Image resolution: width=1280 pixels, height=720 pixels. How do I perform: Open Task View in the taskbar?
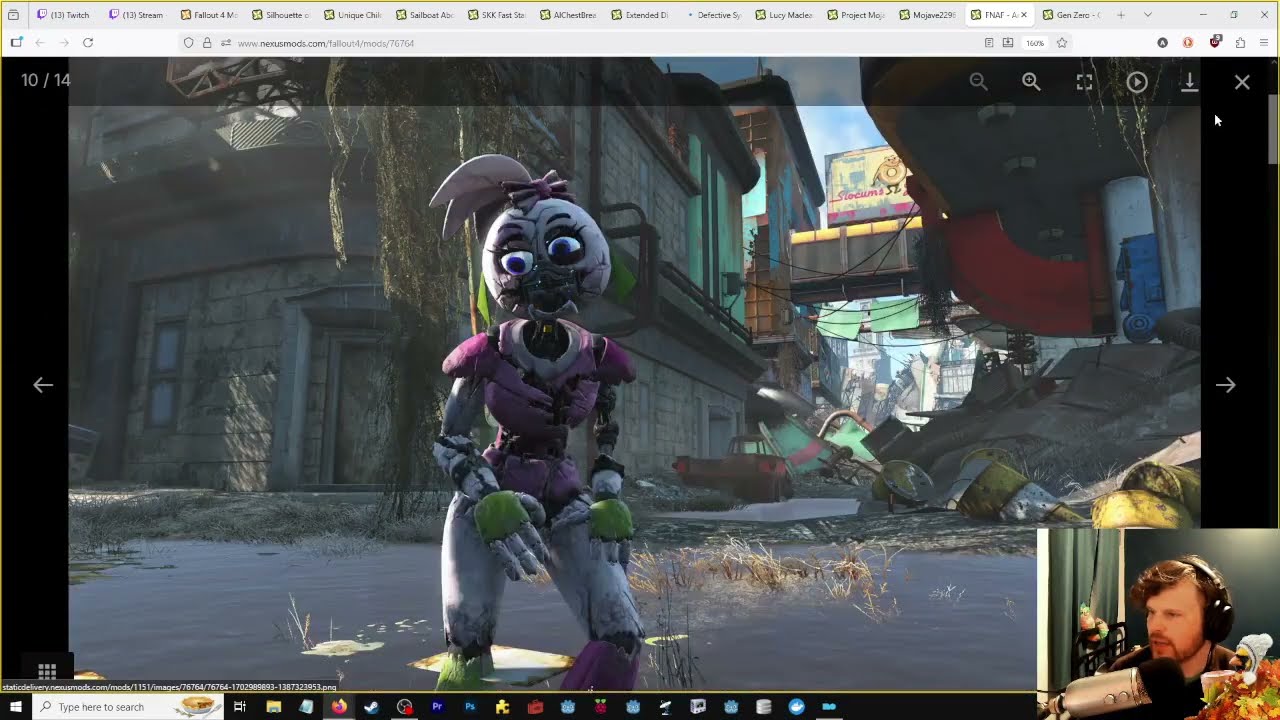click(240, 707)
